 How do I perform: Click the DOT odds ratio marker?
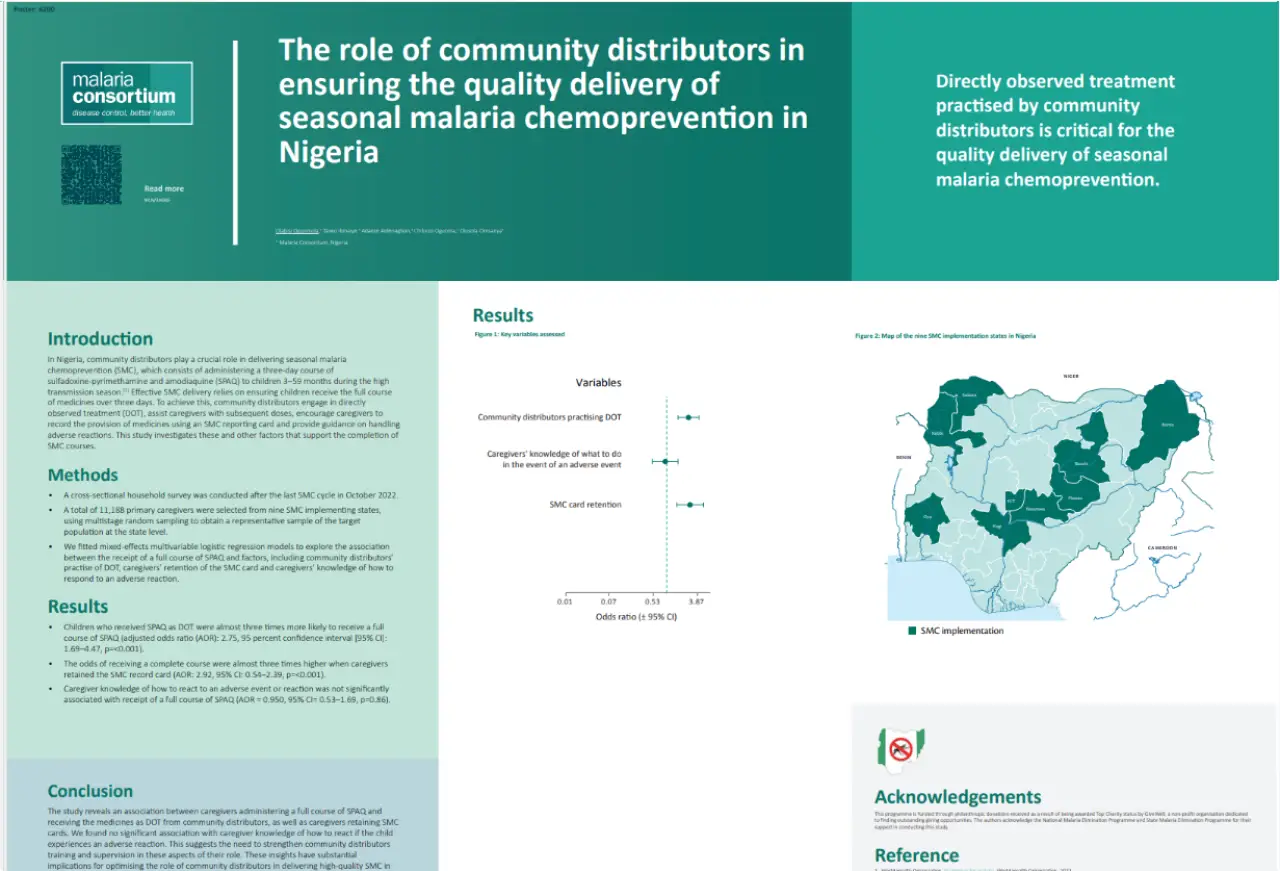tap(688, 416)
